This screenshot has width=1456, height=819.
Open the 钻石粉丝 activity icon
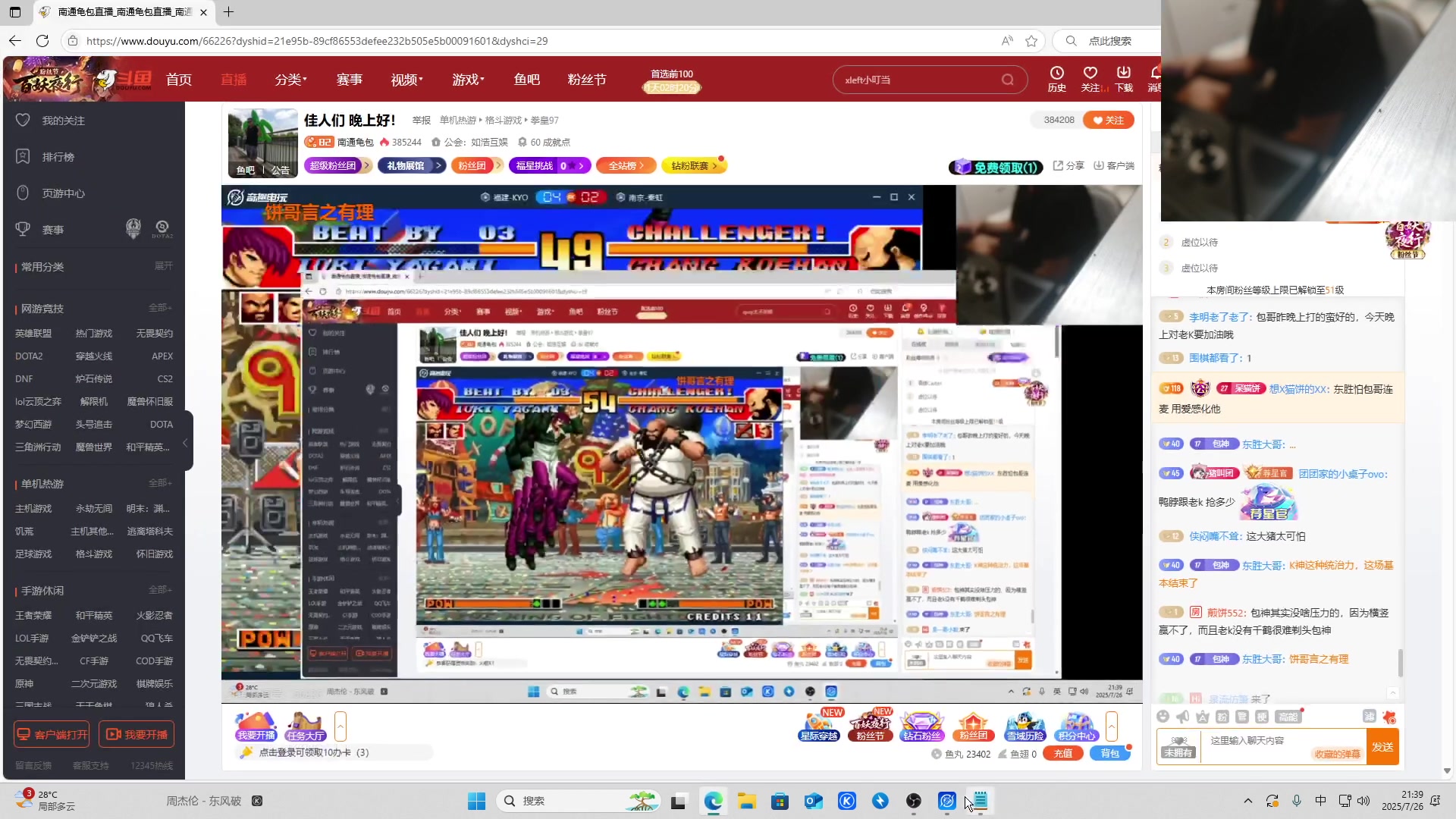(922, 726)
